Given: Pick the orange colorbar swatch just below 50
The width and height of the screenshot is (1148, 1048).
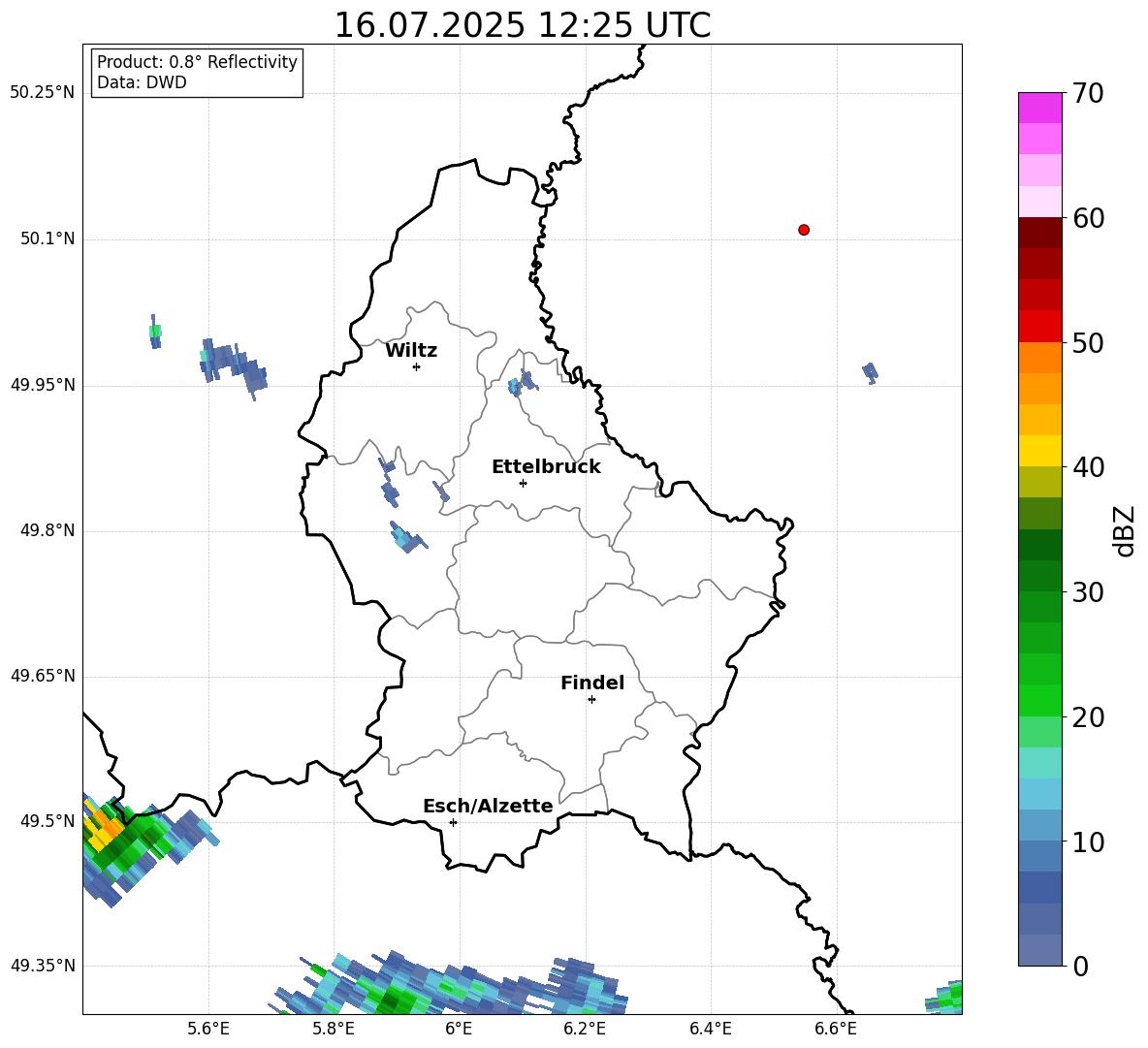Looking at the screenshot, I should [1039, 357].
